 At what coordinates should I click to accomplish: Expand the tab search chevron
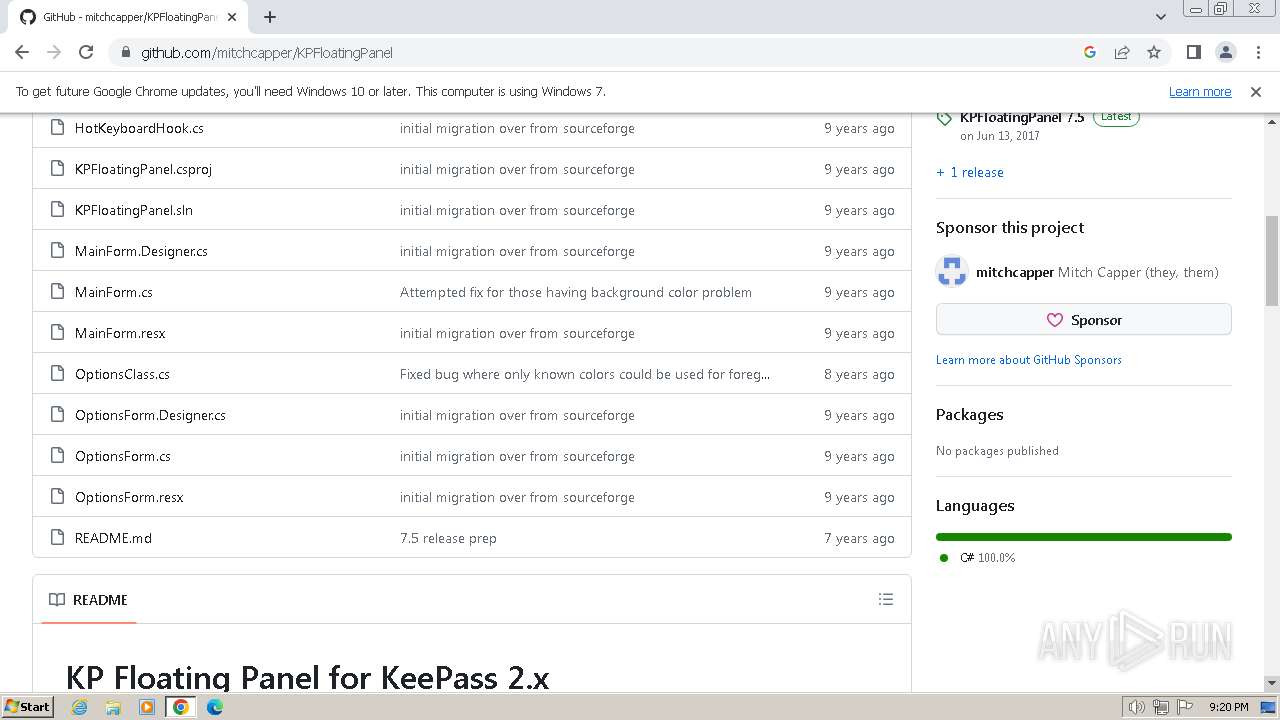1160,17
